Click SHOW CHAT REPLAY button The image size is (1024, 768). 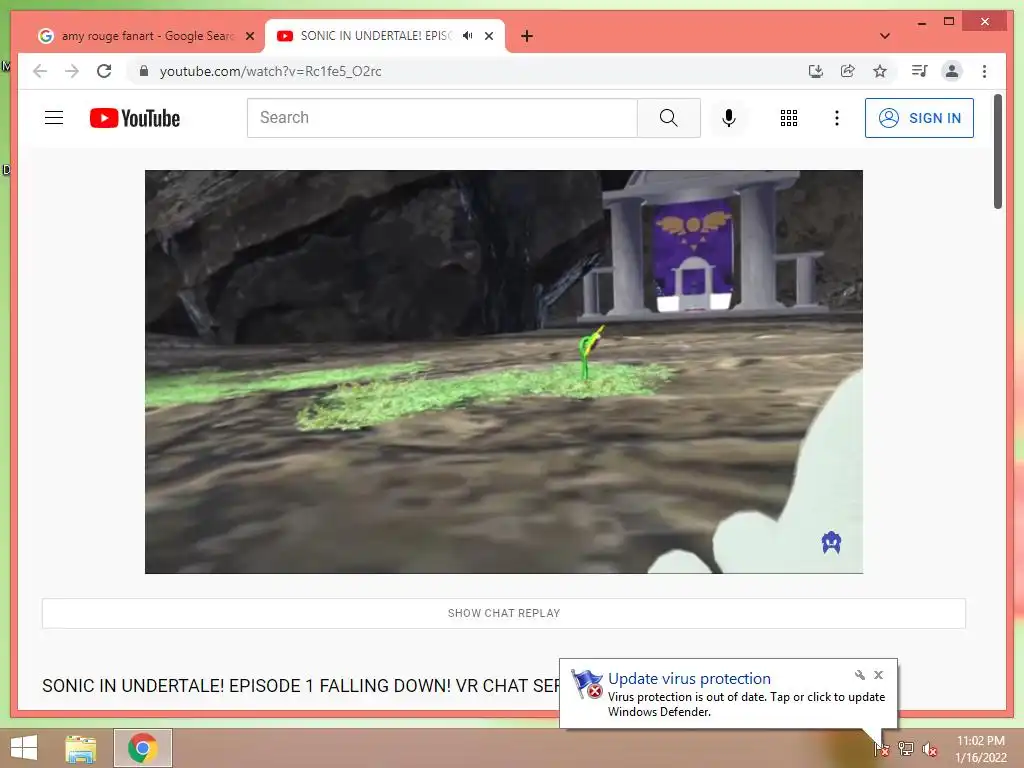pos(504,613)
